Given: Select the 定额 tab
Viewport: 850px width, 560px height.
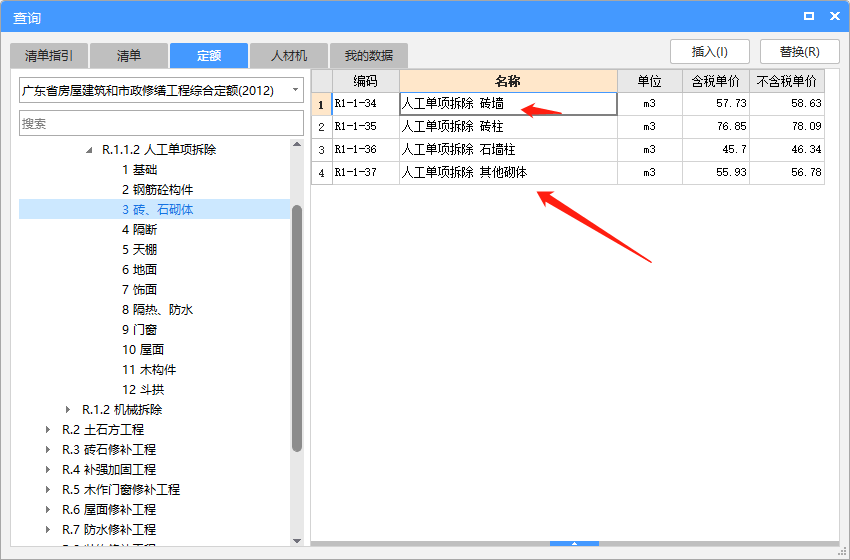Looking at the screenshot, I should click(x=209, y=55).
